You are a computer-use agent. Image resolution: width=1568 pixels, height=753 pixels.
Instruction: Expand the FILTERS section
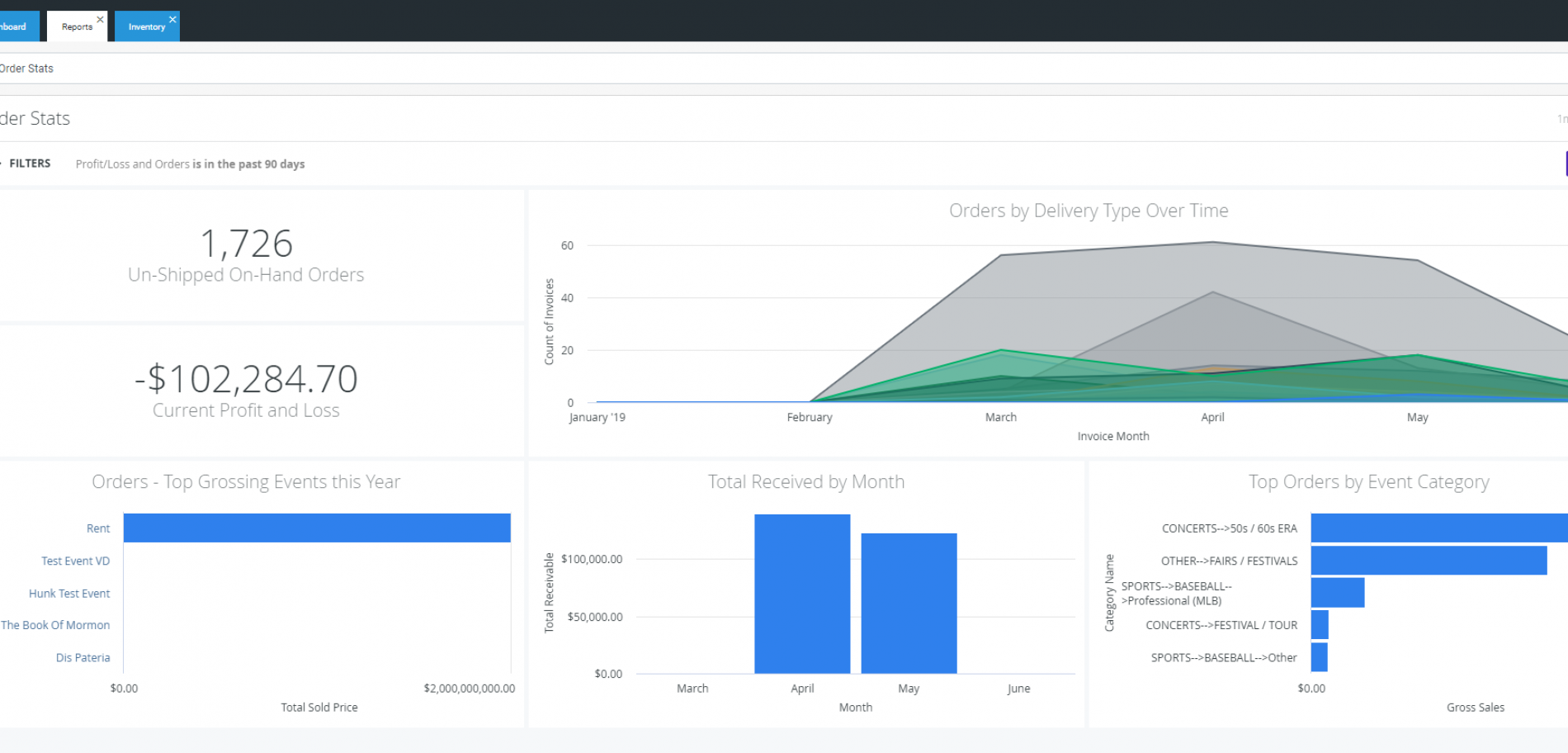click(30, 163)
